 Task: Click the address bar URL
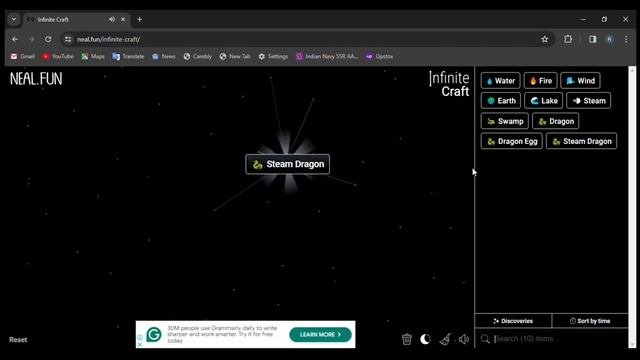[x=109, y=40]
